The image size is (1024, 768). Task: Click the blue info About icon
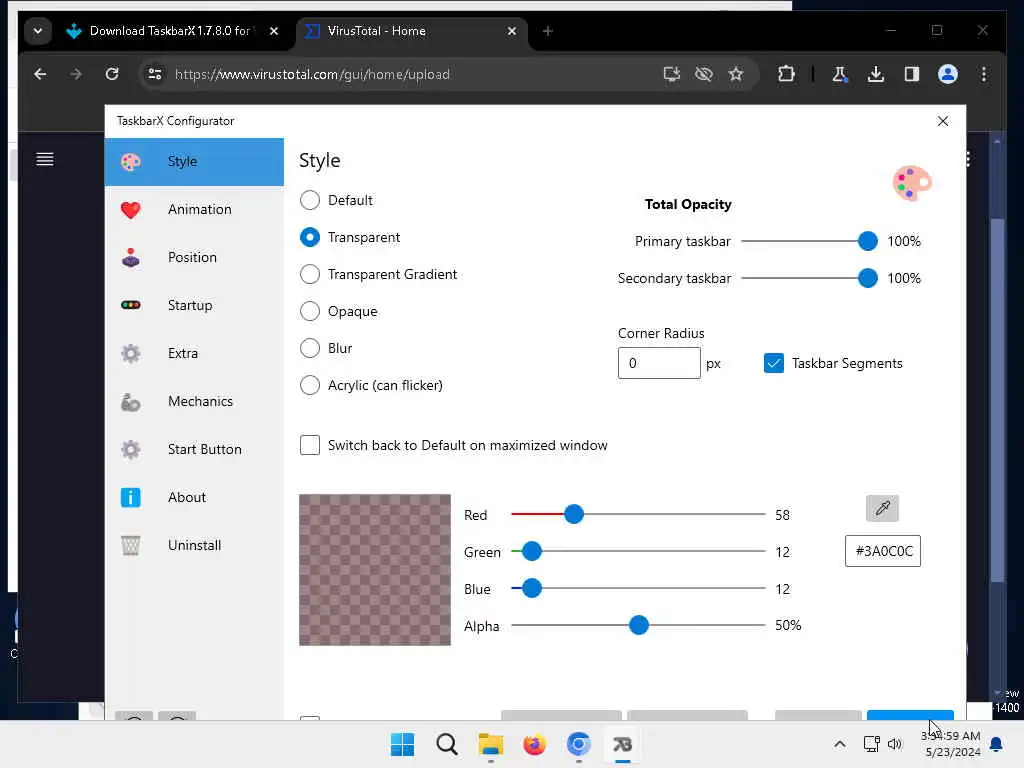(131, 498)
